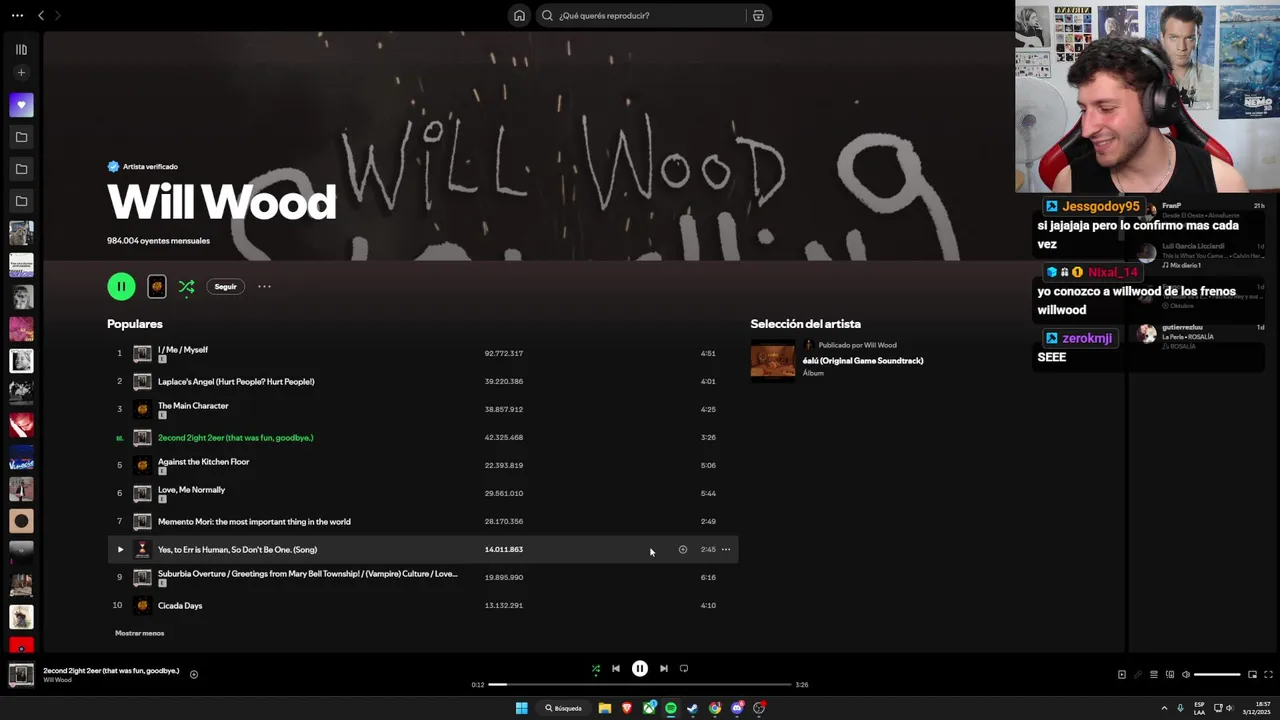Image resolution: width=1280 pixels, height=720 pixels.
Task: Open the lyrics microphone icon
Action: coord(1137,674)
